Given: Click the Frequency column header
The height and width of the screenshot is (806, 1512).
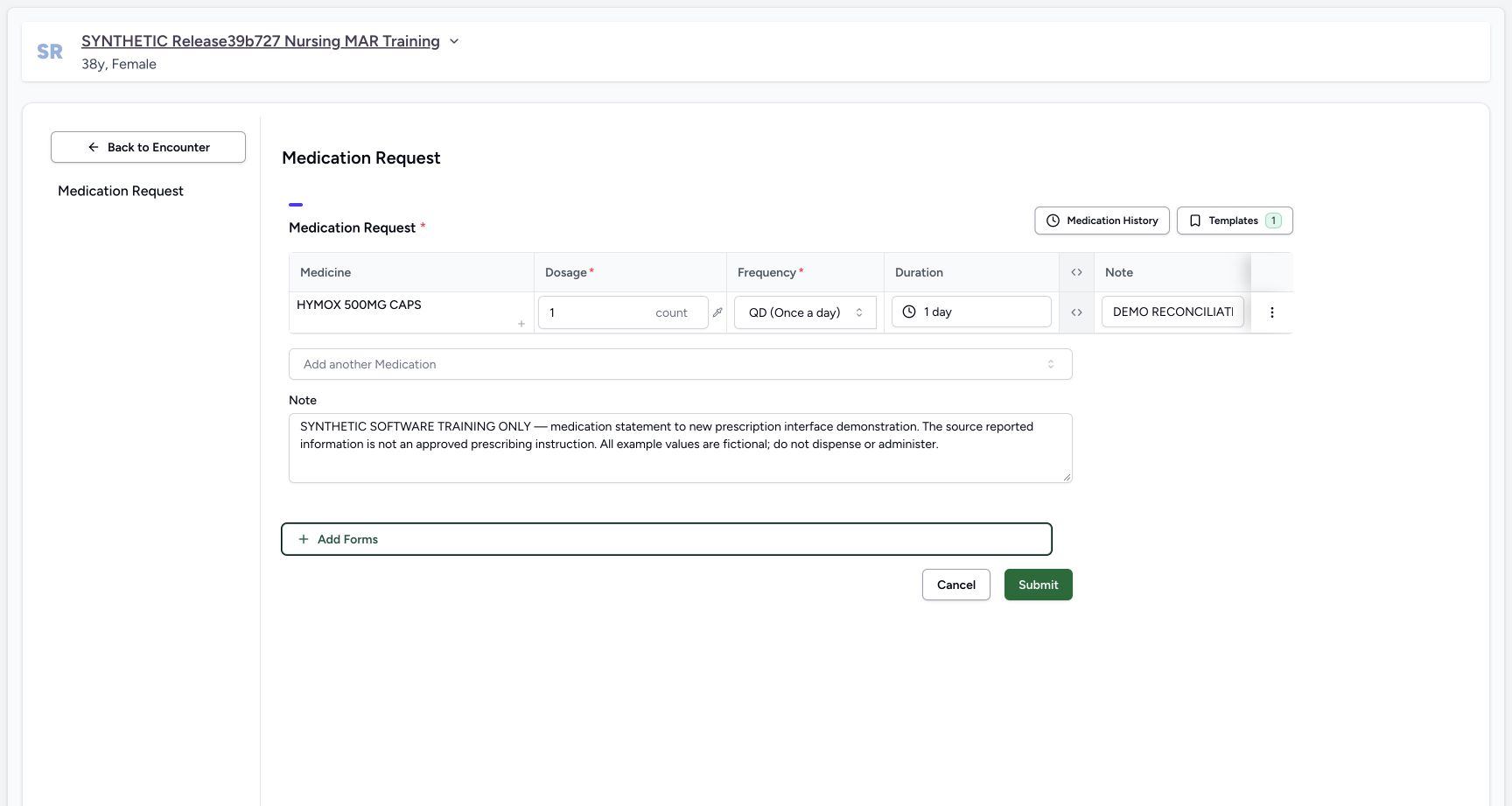Looking at the screenshot, I should (805, 272).
